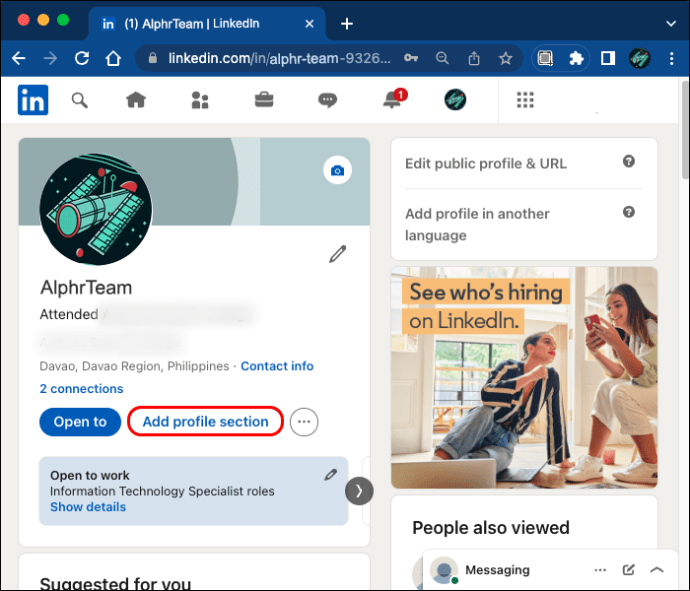This screenshot has height=591, width=690.
Task: Click next arrow on Open to work carousel
Action: pyautogui.click(x=359, y=491)
